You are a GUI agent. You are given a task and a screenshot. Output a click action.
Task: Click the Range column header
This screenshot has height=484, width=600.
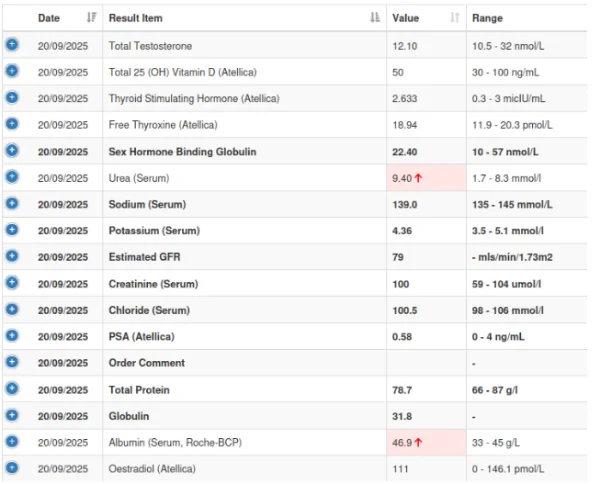tap(487, 18)
